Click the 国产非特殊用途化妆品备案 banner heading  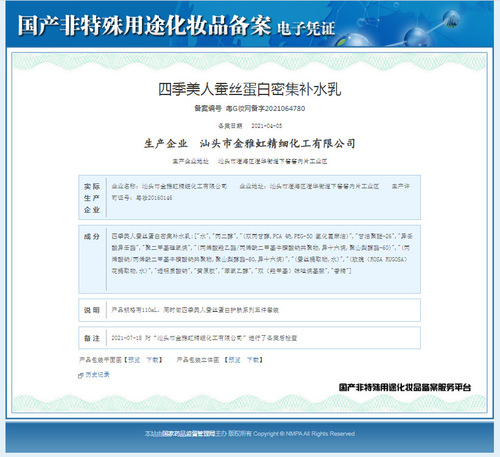tap(144, 25)
